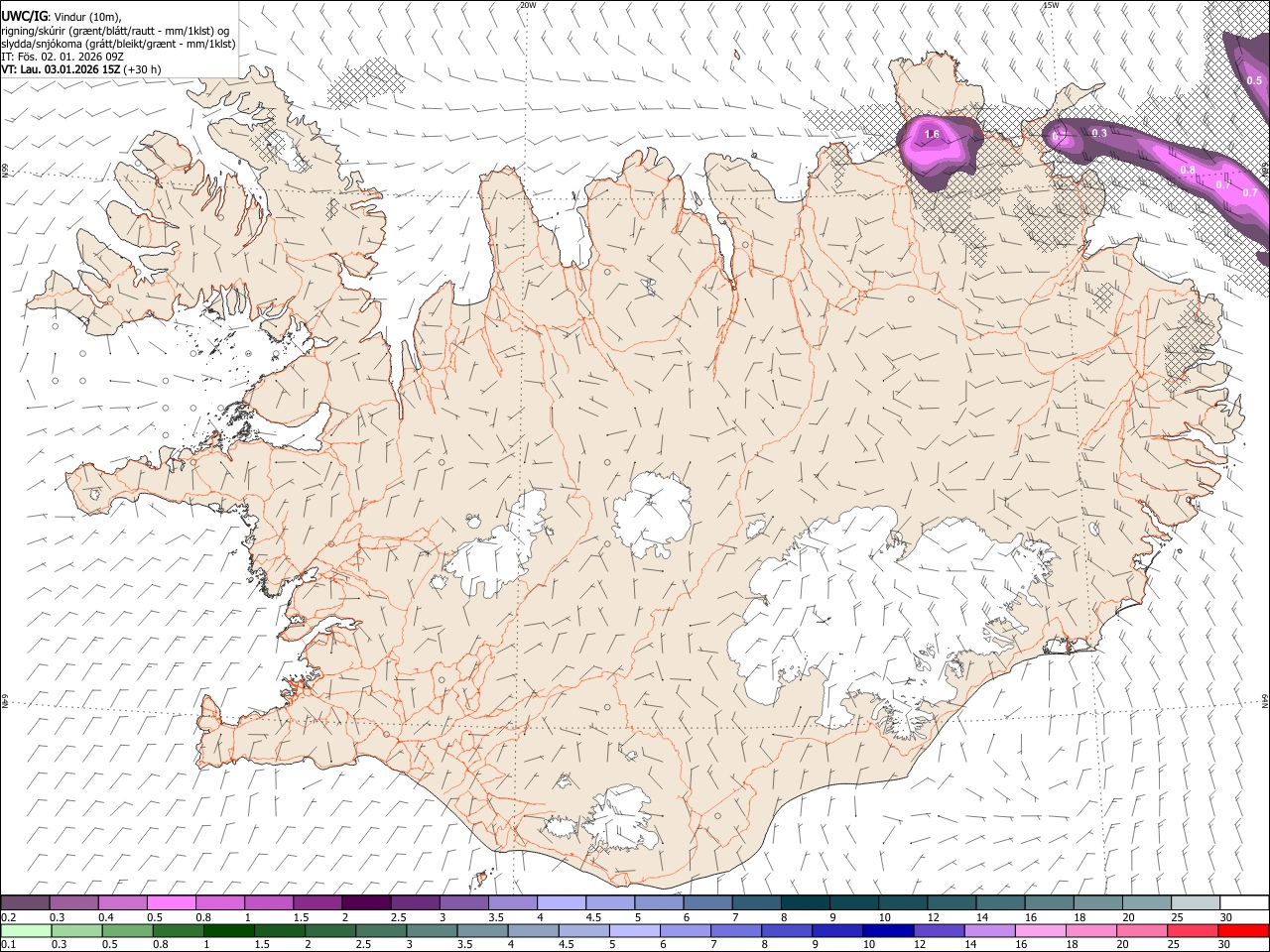Click the violet rain legend swatch starting at 12
The image size is (1270, 952).
point(939,930)
